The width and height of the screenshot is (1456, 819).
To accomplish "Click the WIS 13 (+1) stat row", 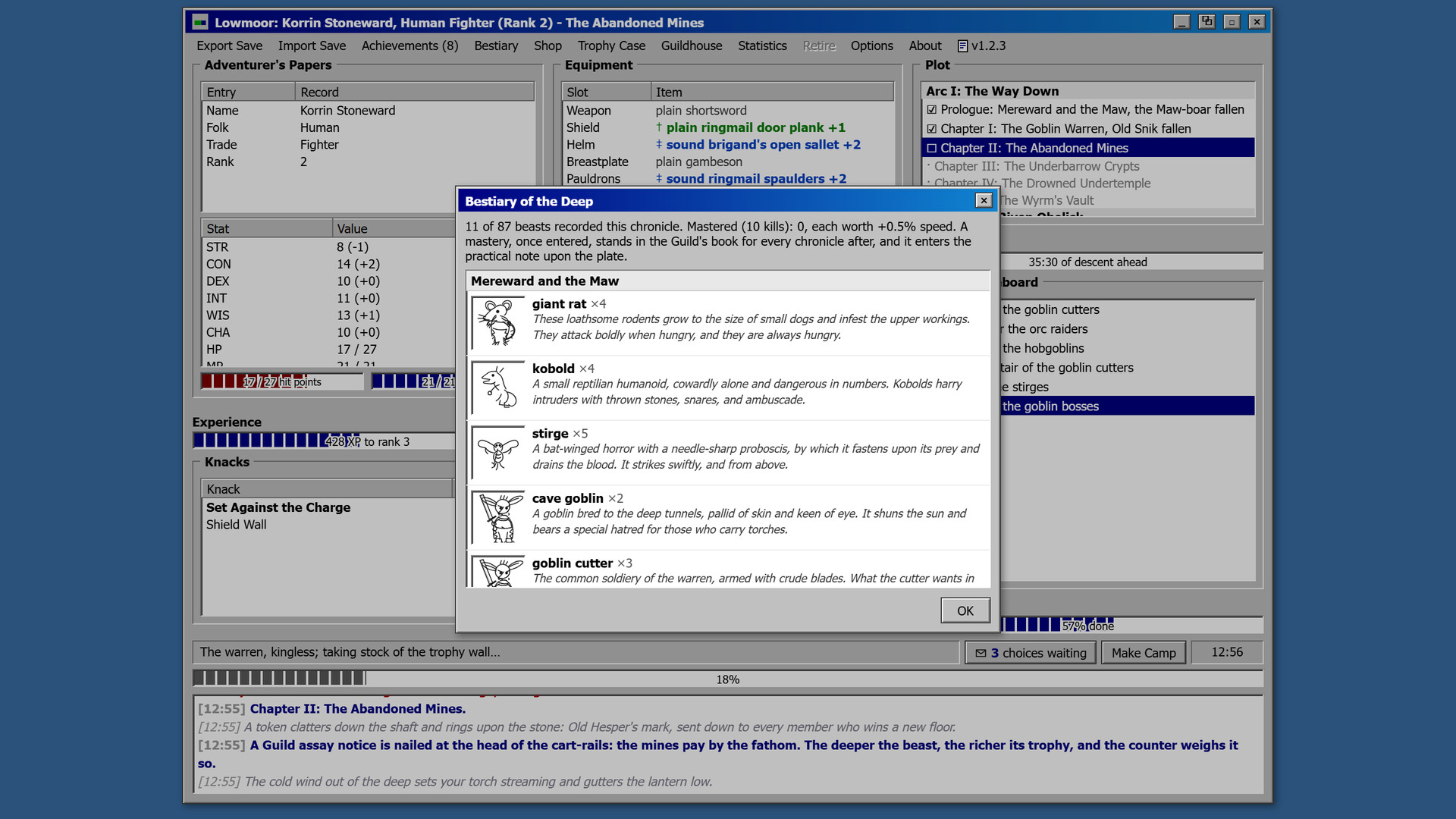I will (329, 315).
